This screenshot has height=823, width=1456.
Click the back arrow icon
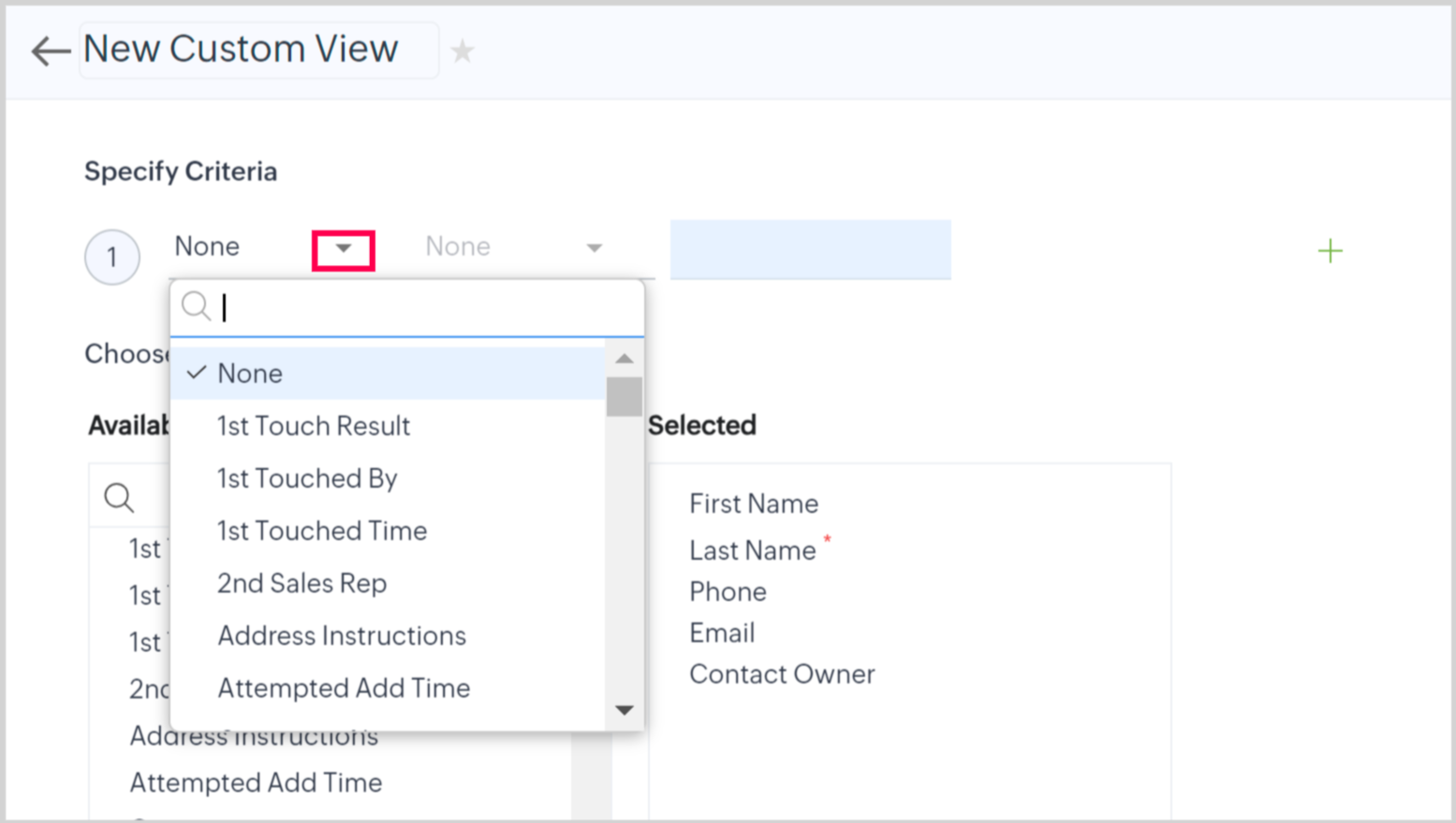[x=51, y=51]
